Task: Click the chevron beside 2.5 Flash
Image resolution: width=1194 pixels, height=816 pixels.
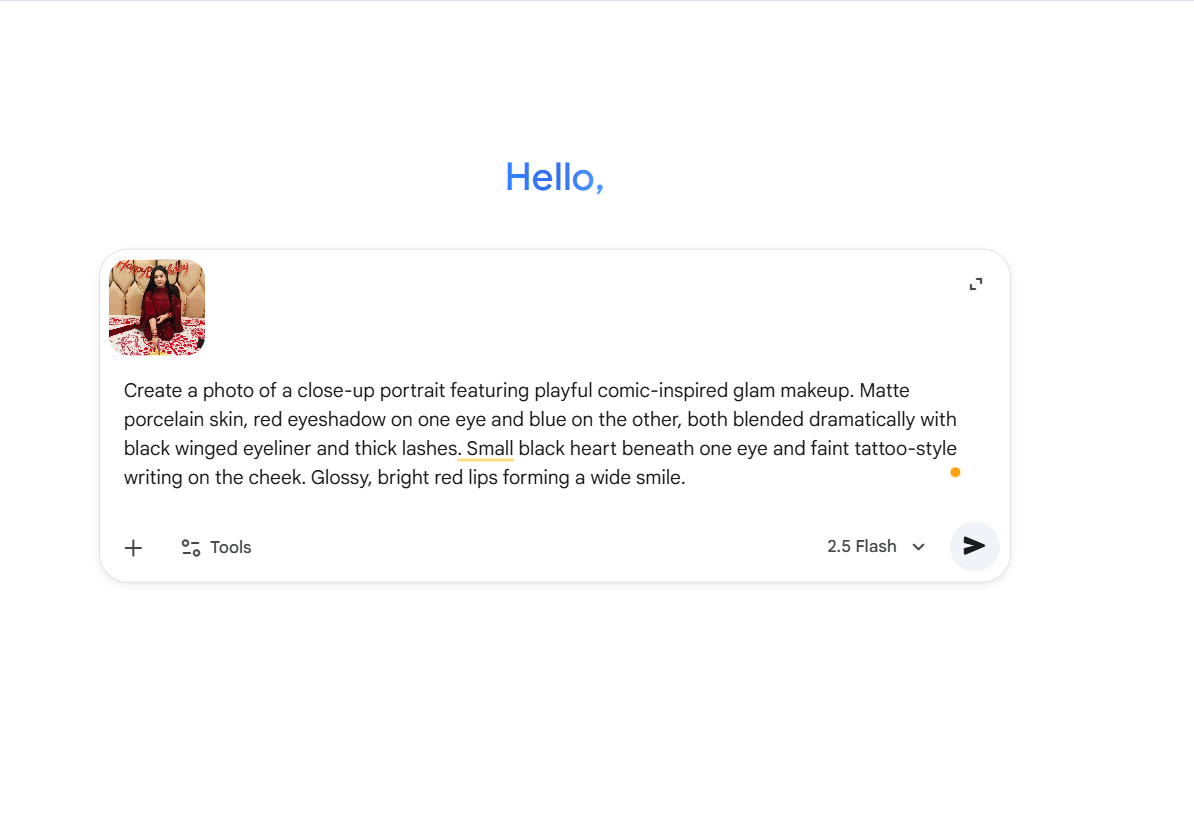Action: (918, 547)
